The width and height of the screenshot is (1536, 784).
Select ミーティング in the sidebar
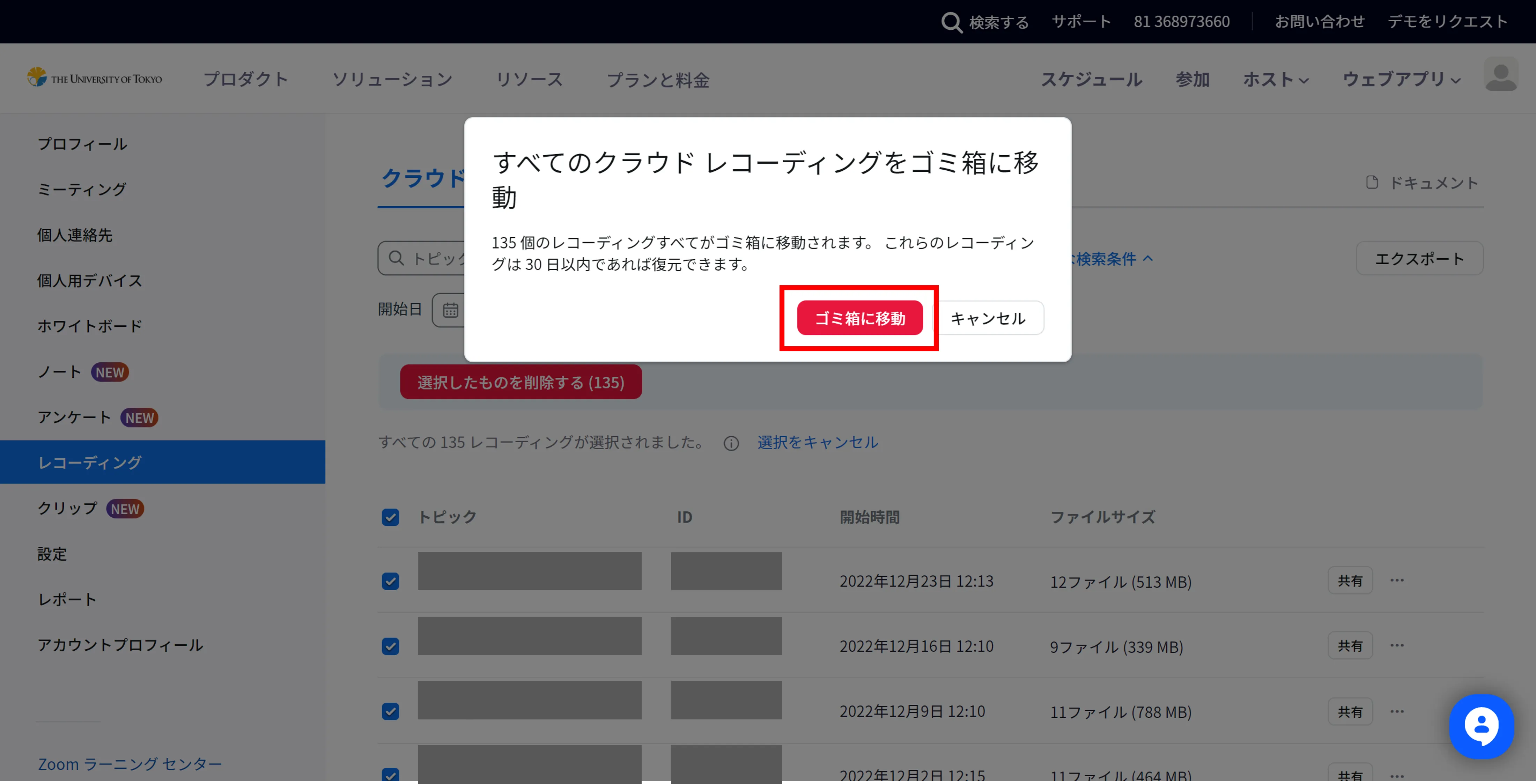[82, 189]
